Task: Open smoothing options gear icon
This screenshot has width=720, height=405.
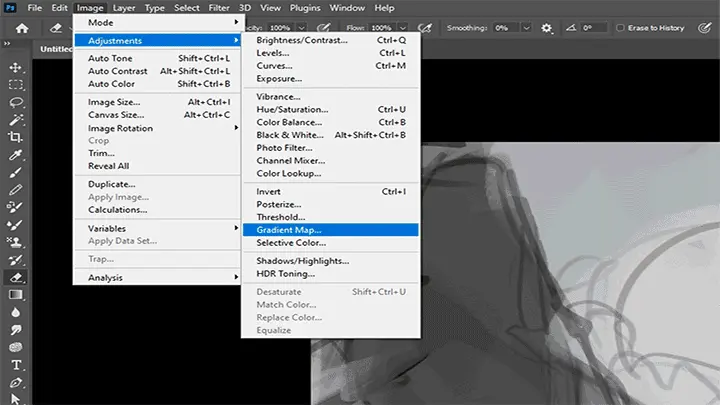Action: click(x=546, y=28)
